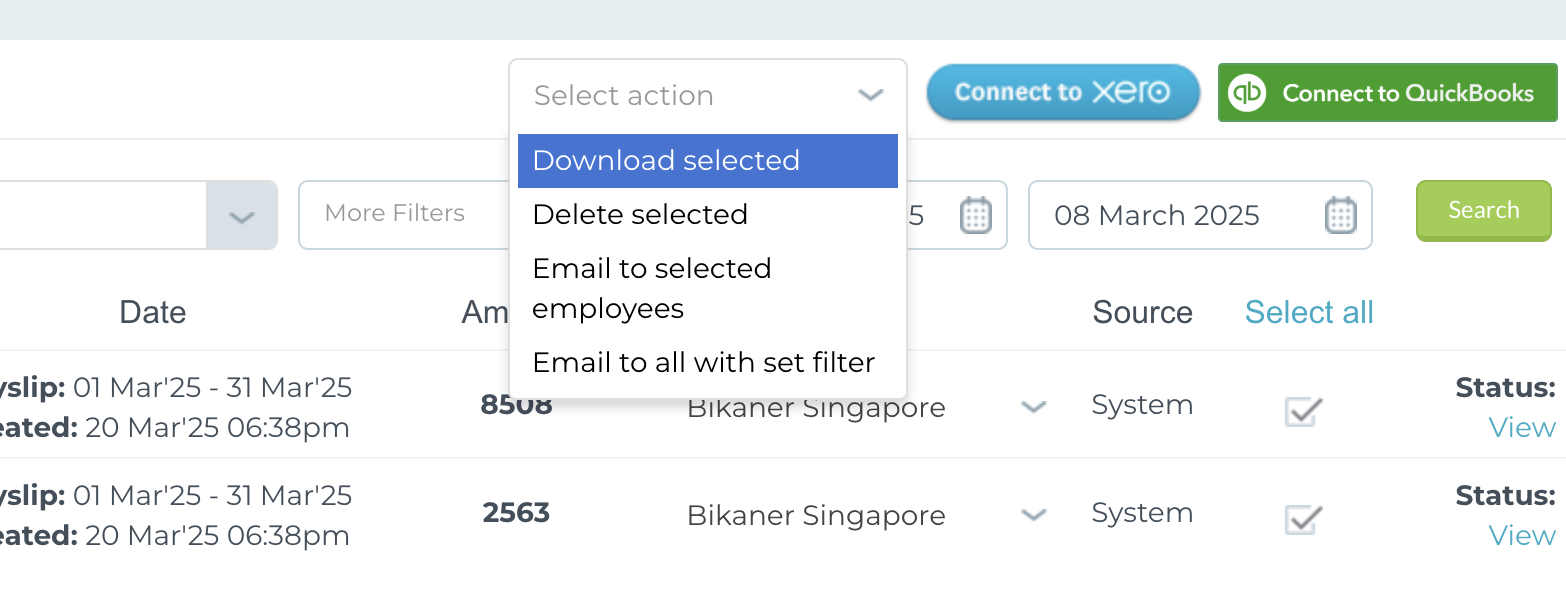Choose Download selected from action menu
The image size is (1566, 590).
tap(707, 161)
